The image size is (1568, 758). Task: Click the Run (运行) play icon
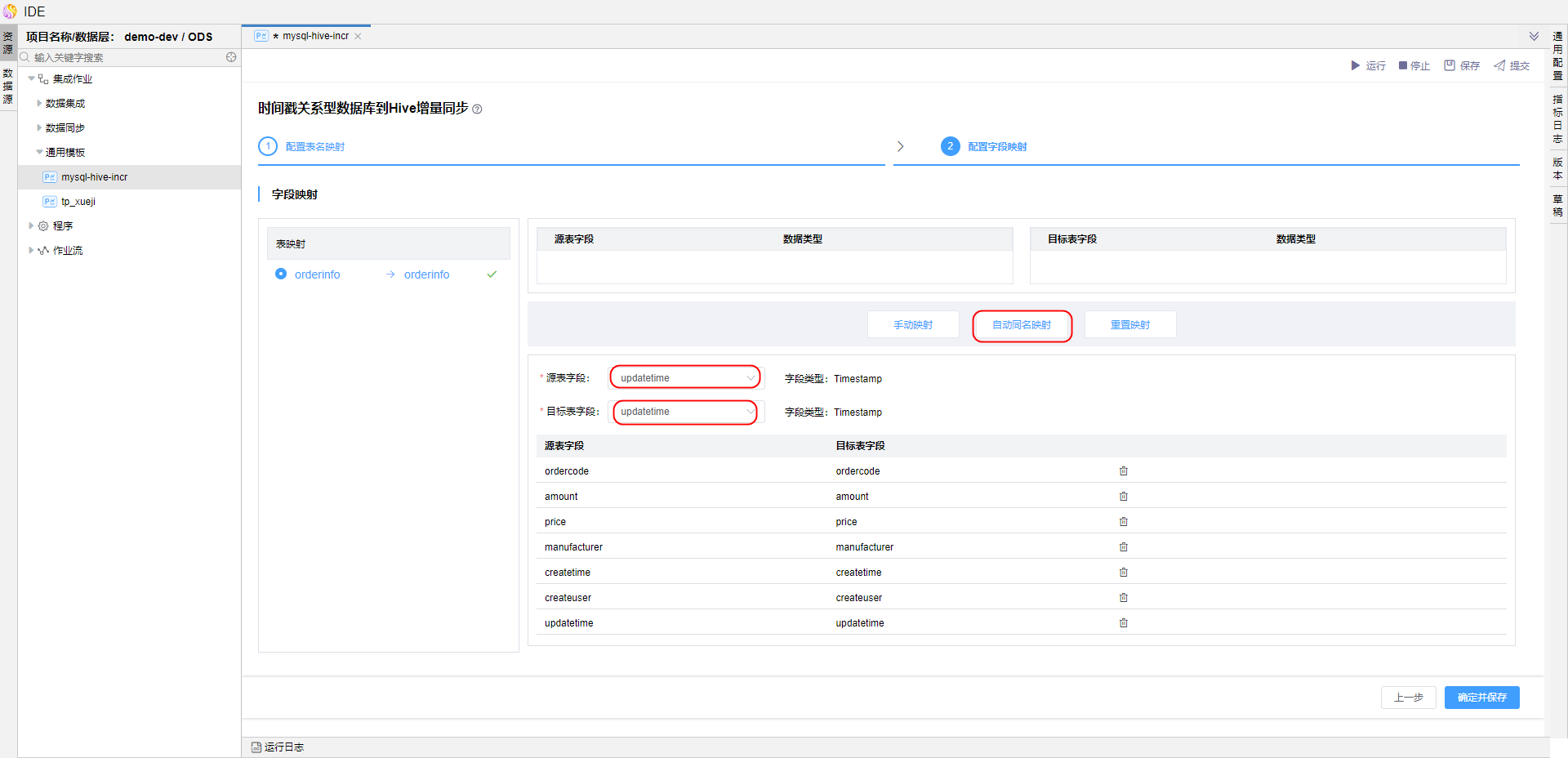point(1355,65)
